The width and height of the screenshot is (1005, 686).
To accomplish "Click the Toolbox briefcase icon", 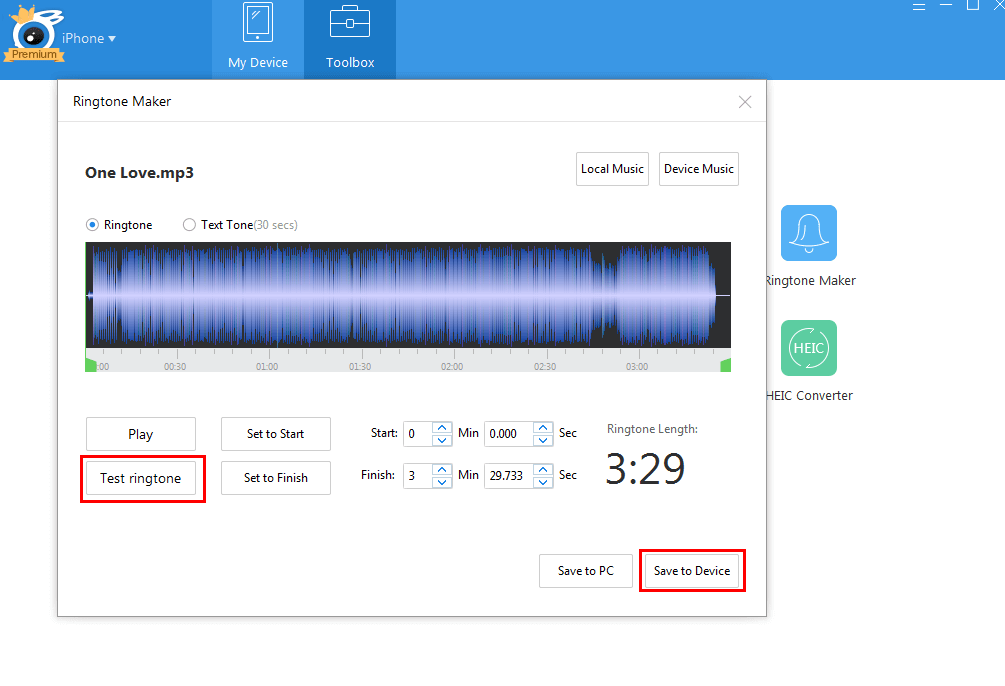I will 349,24.
